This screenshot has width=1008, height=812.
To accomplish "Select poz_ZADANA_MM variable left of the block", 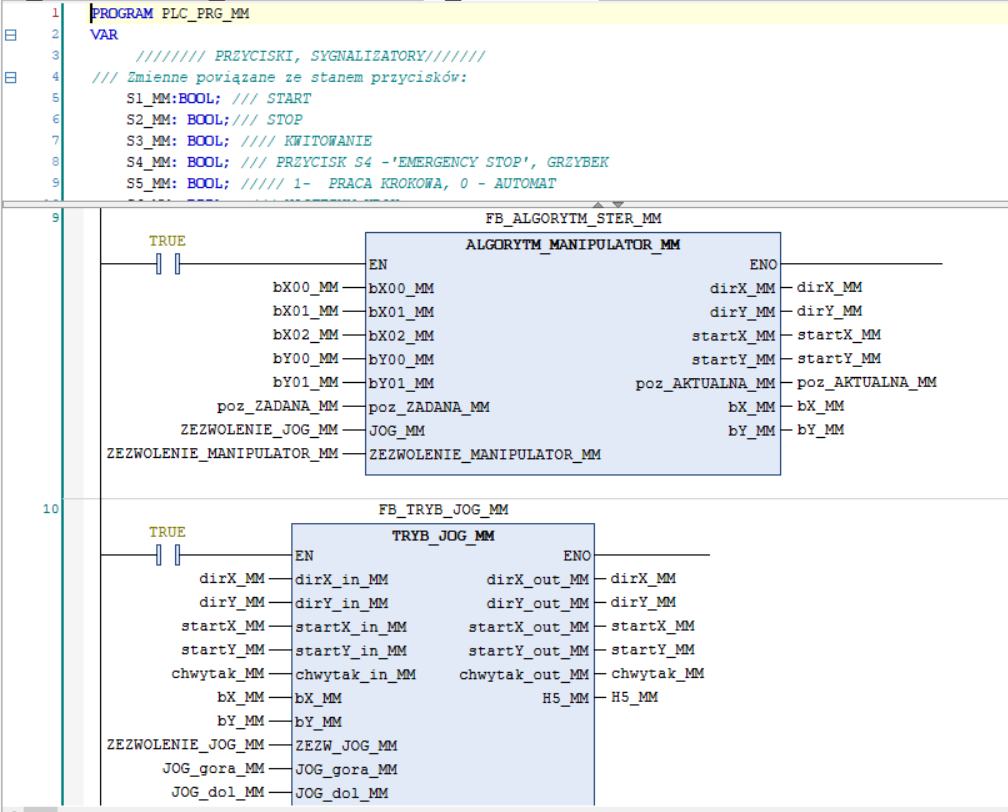I will coord(278,406).
